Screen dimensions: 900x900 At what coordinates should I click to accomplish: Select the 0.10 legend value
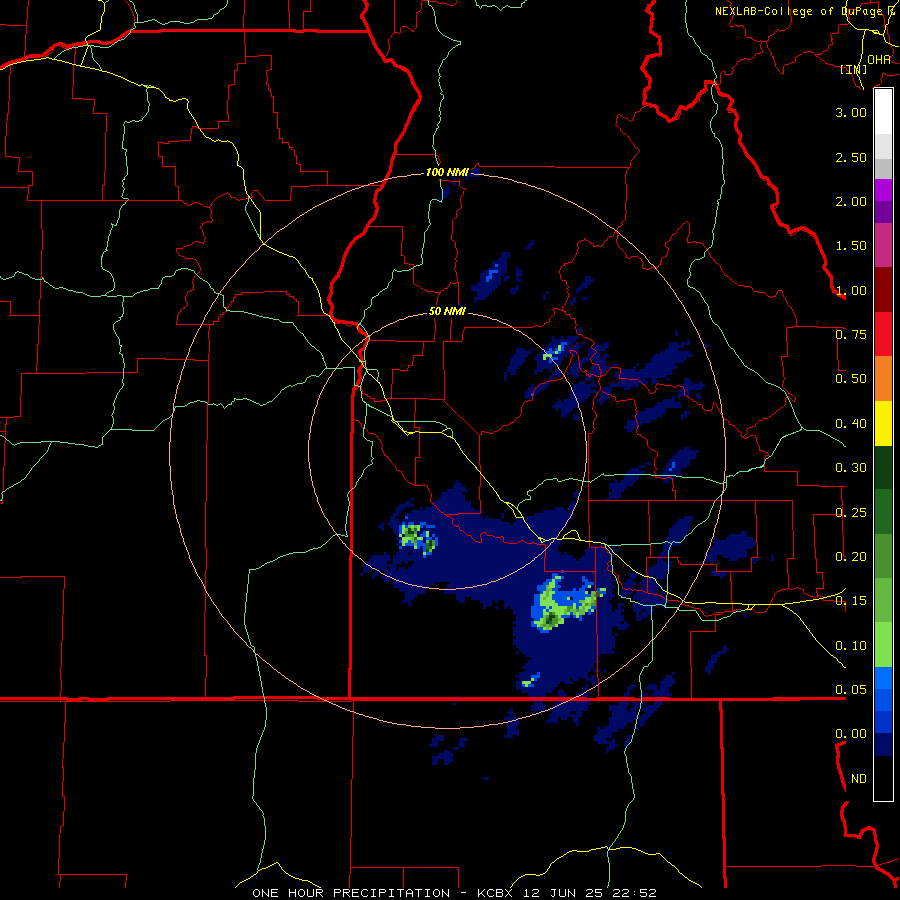[x=851, y=646]
